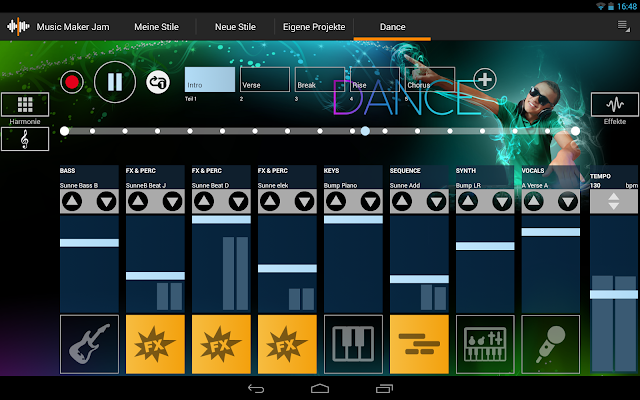This screenshot has height=400, width=640.
Task: Toggle the loop-one-part repeat icon
Action: pos(158,82)
